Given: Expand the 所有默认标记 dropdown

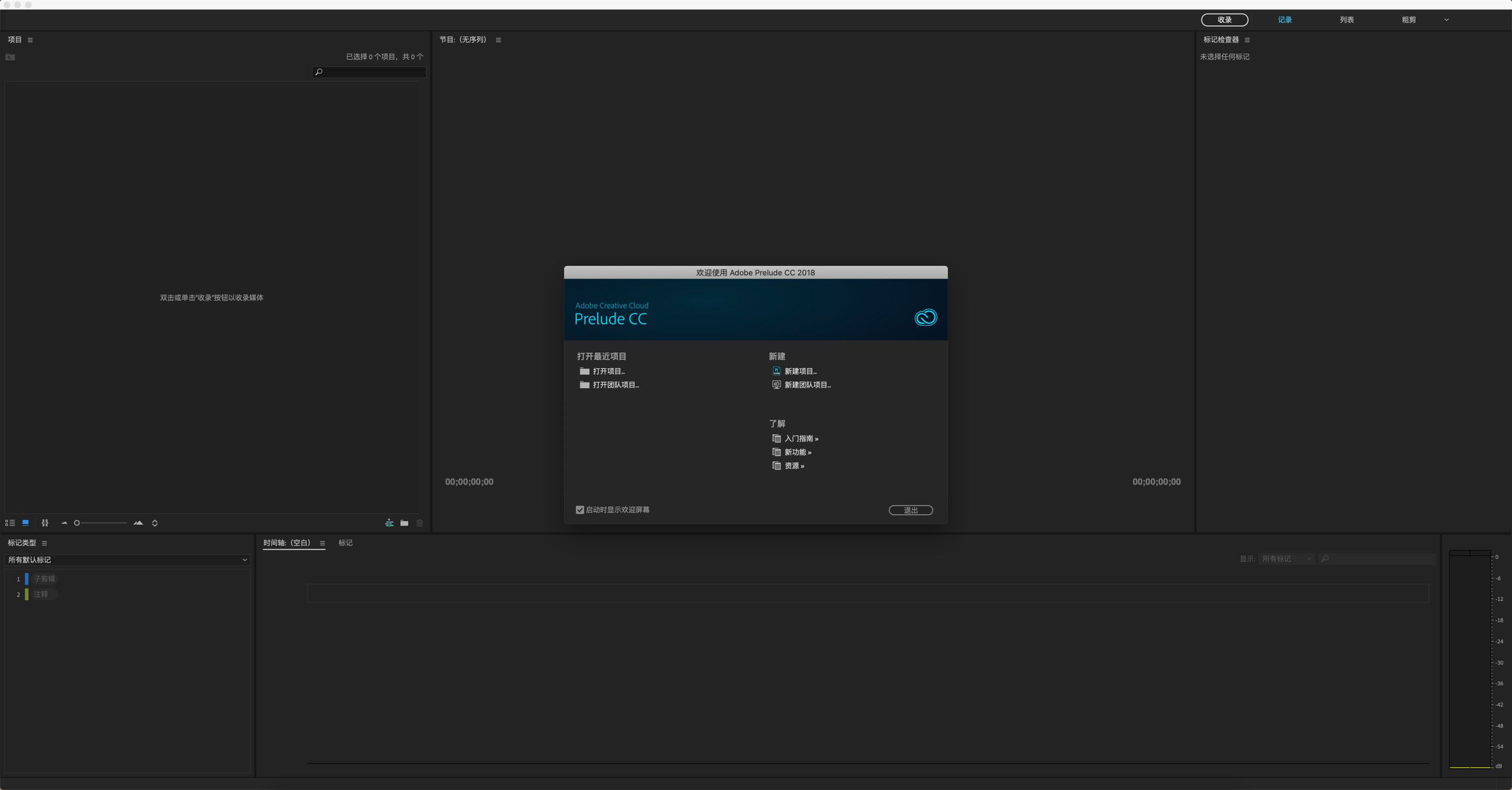Looking at the screenshot, I should click(127, 560).
